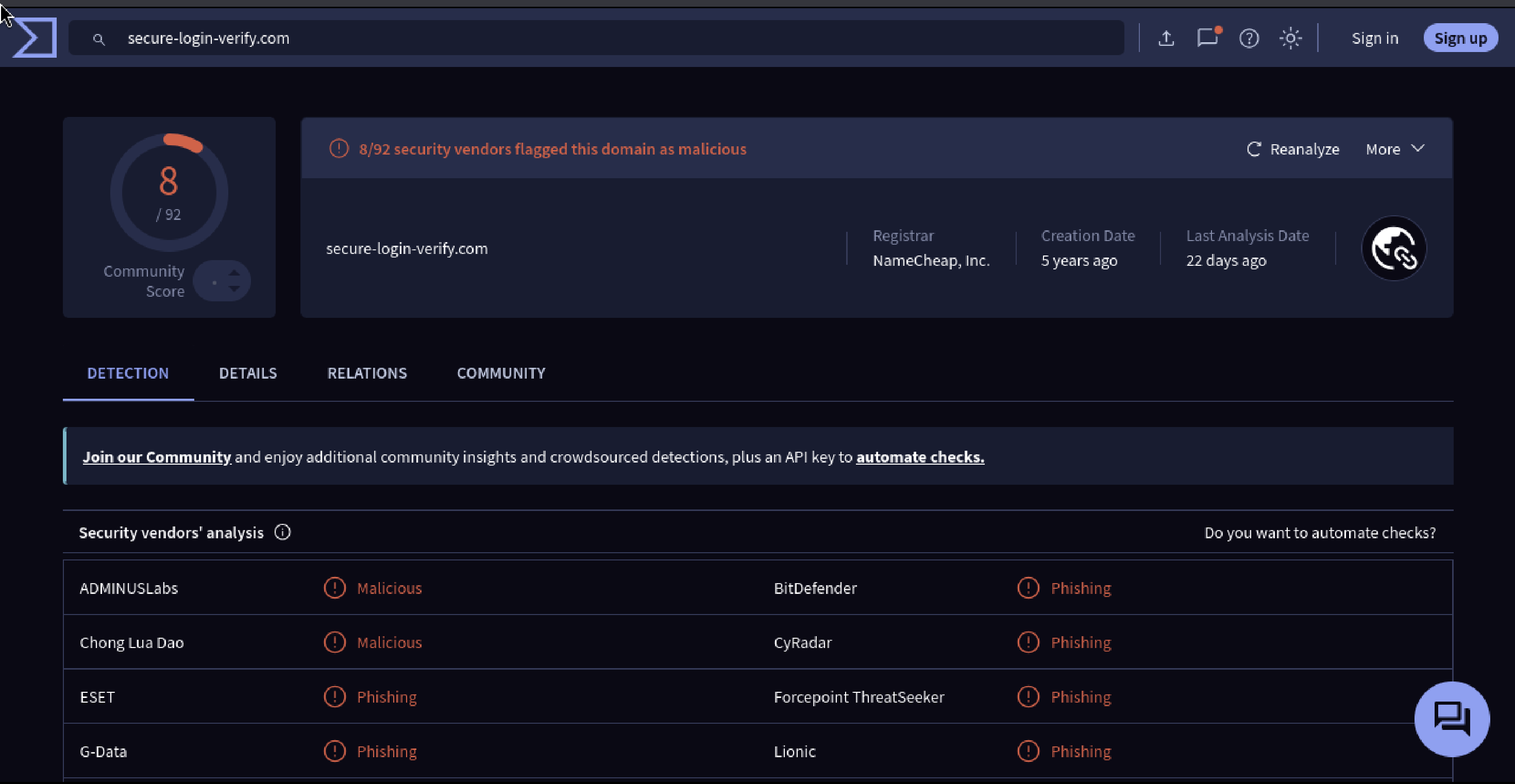Screen dimensions: 1515x784
Task: Click the search field with secure-login-verify.com
Action: pos(596,38)
